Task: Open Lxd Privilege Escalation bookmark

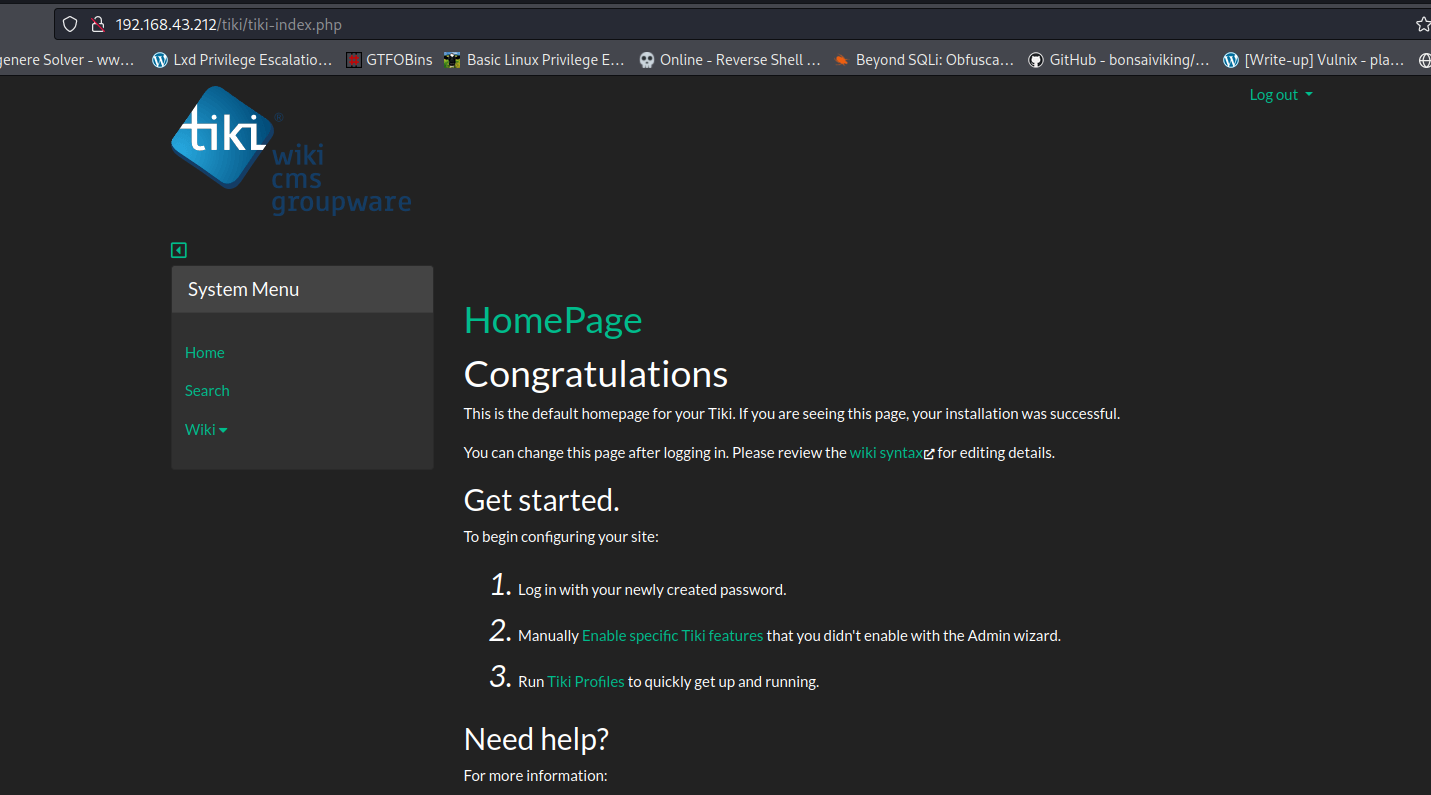Action: click(242, 60)
